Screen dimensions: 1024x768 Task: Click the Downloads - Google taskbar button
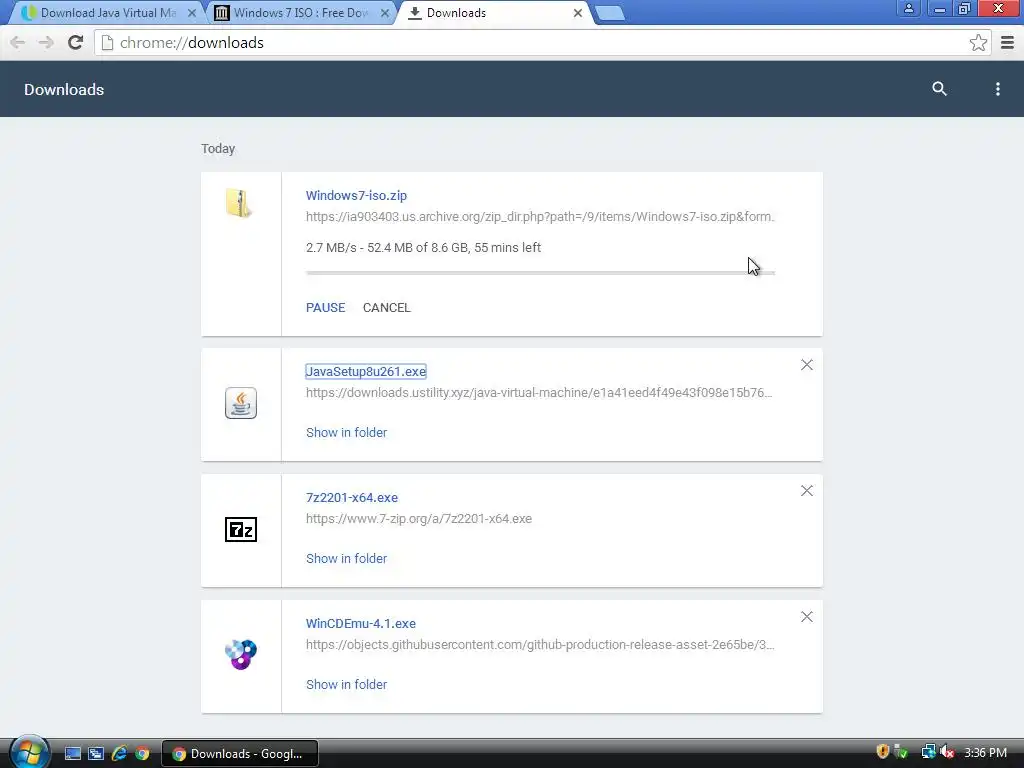click(240, 754)
